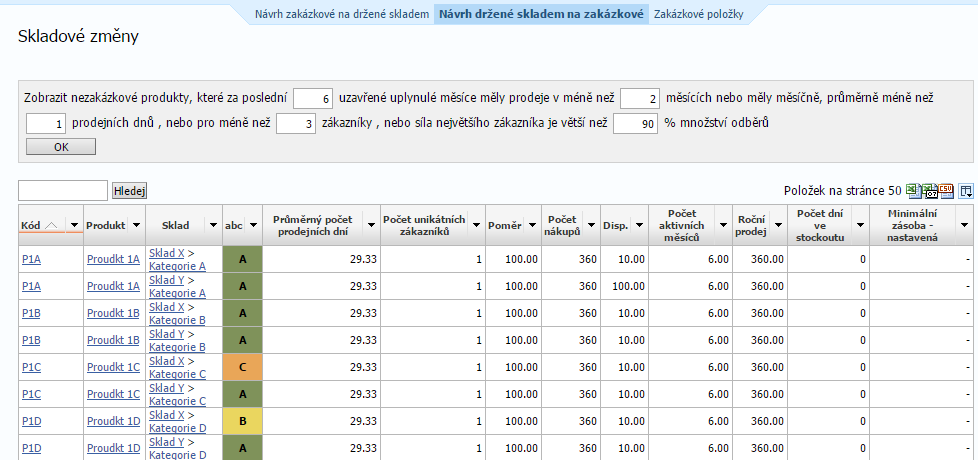The width and height of the screenshot is (978, 460).
Task: Open Sklad column filter dropdown
Action: (213, 225)
